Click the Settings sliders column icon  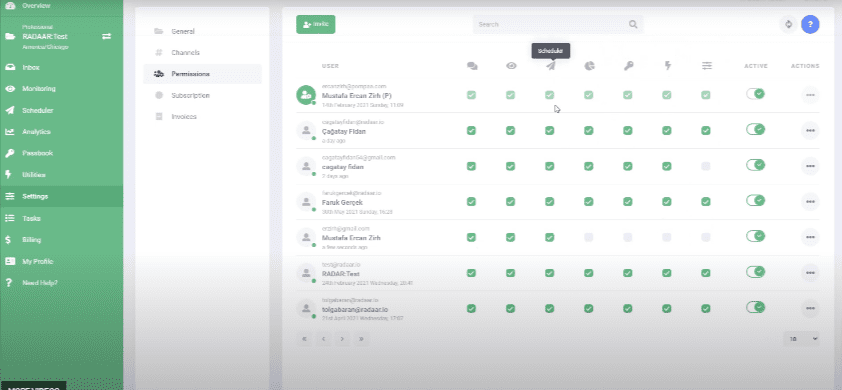point(707,66)
